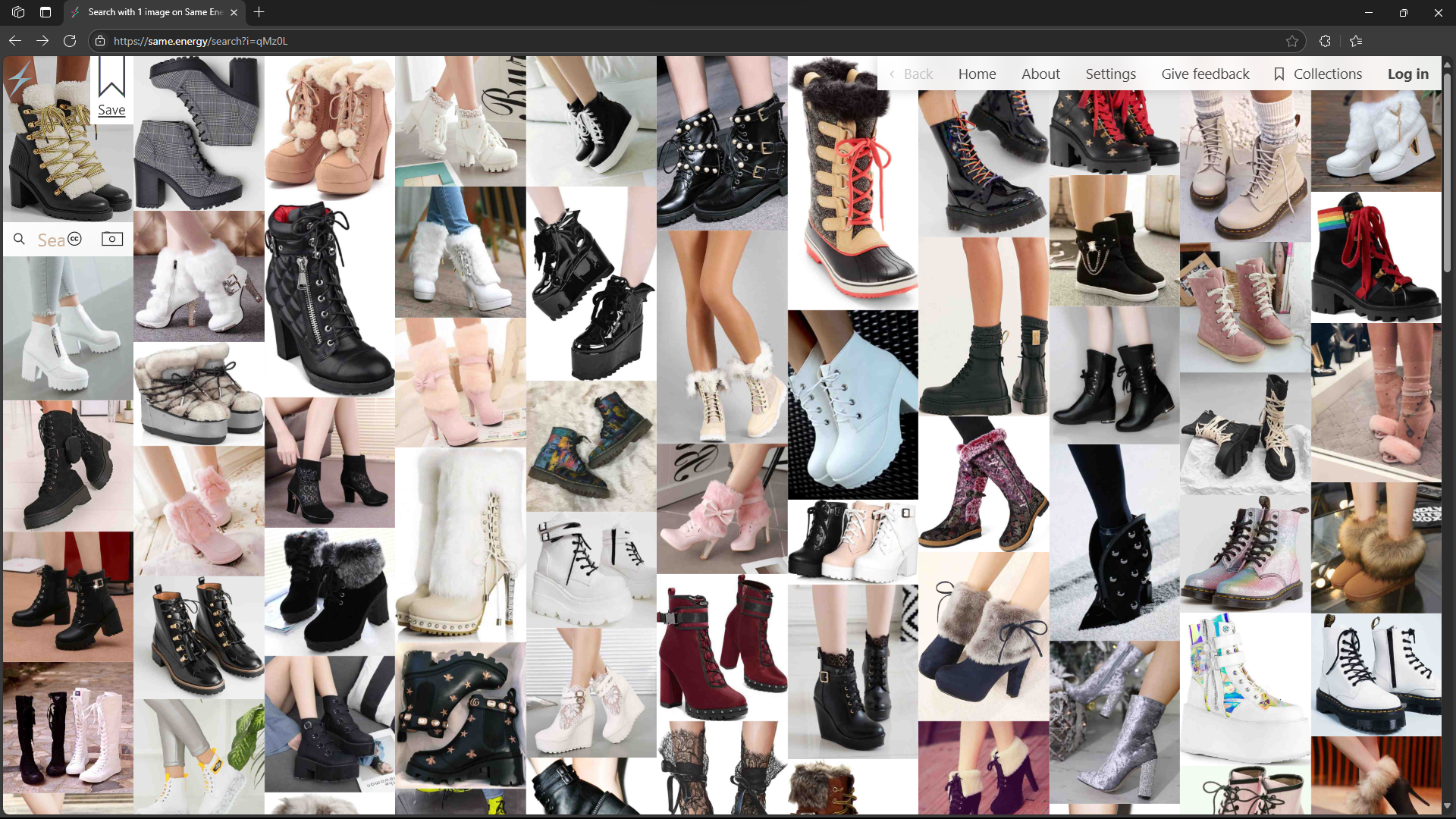Open the About page
The image size is (1456, 819).
pyautogui.click(x=1040, y=74)
